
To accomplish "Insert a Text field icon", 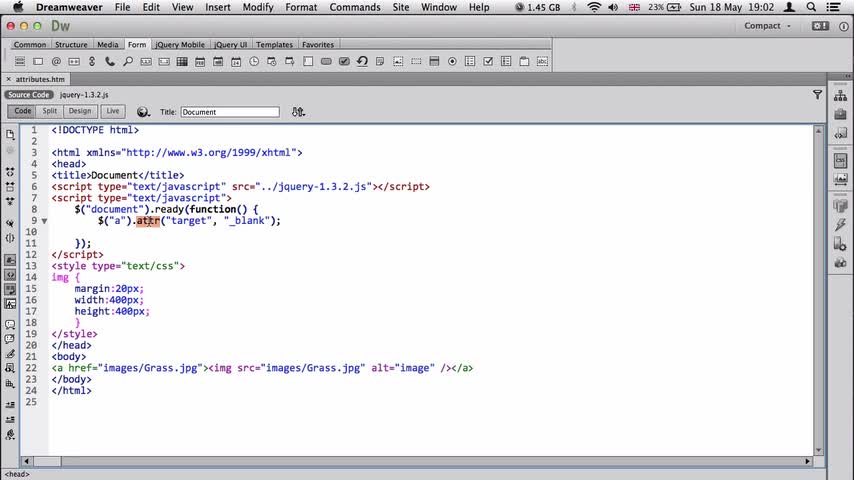I will (38, 62).
